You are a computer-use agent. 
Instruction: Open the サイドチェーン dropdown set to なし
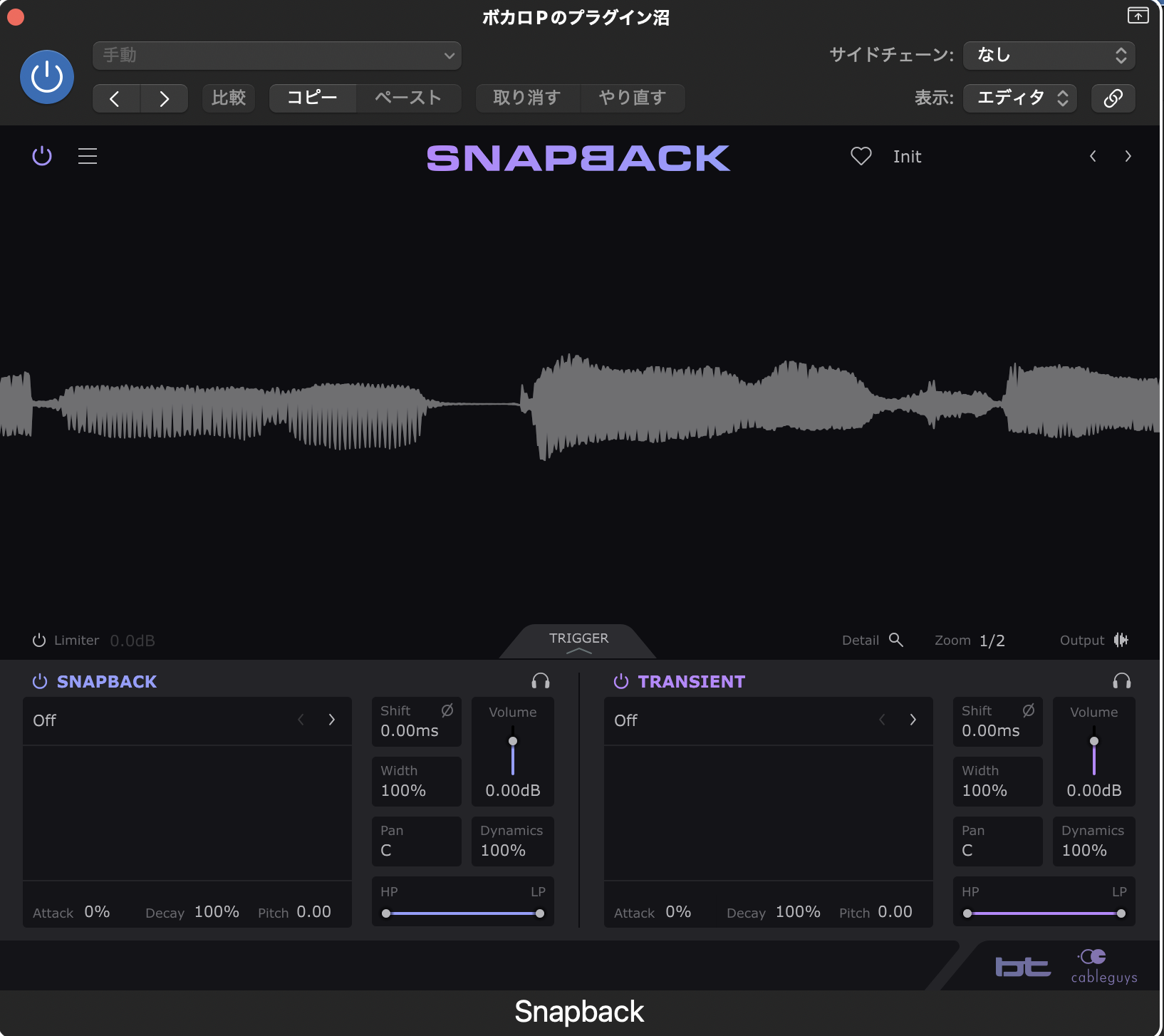tap(1049, 56)
